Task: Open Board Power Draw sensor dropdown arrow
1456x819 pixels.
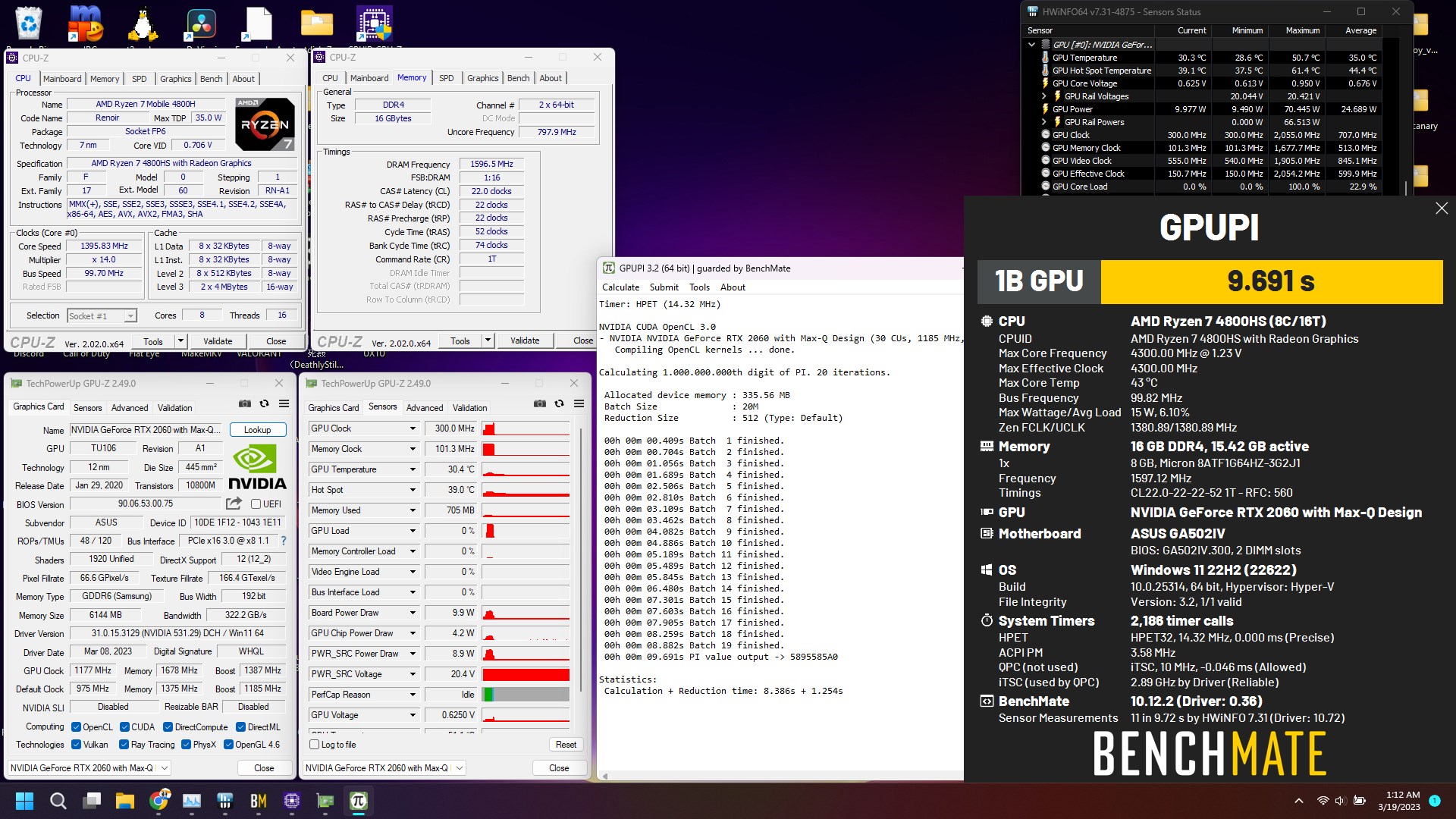Action: click(x=413, y=613)
